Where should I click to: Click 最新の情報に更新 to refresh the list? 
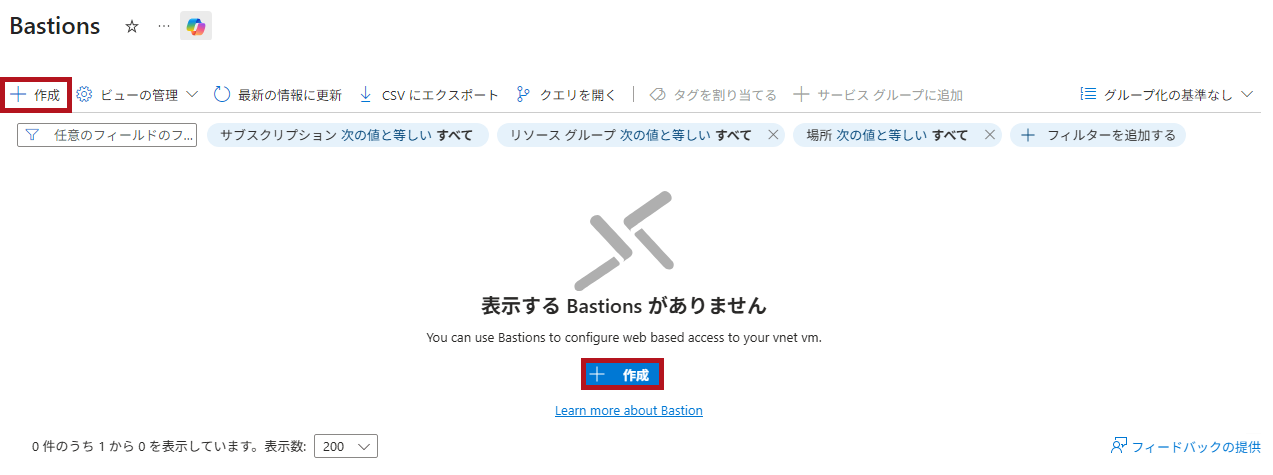click(278, 95)
